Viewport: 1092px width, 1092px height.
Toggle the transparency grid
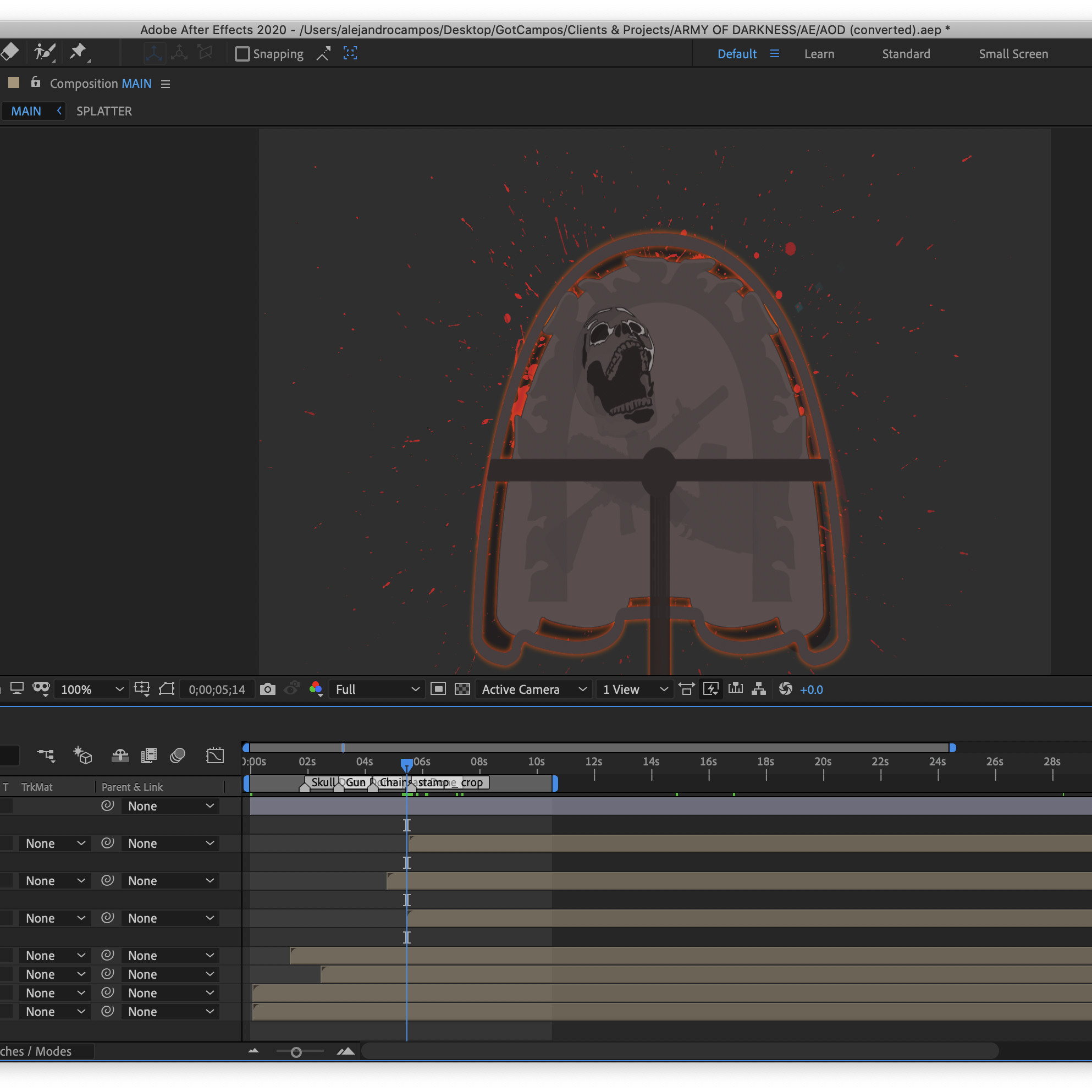[462, 690]
